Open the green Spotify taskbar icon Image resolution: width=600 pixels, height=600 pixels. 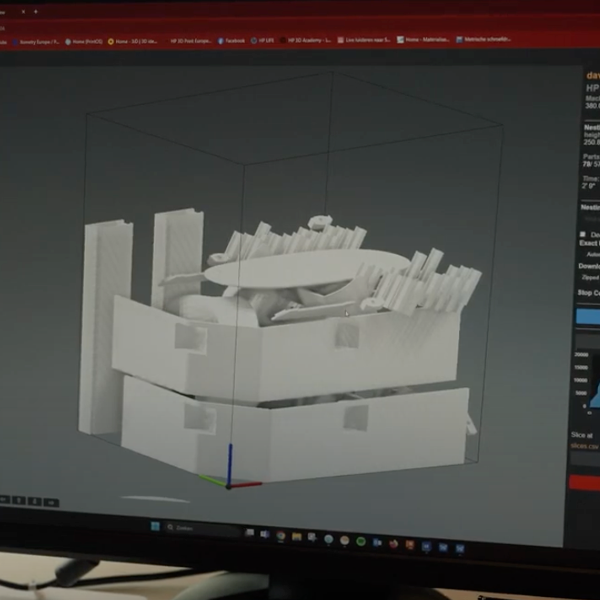[360, 541]
